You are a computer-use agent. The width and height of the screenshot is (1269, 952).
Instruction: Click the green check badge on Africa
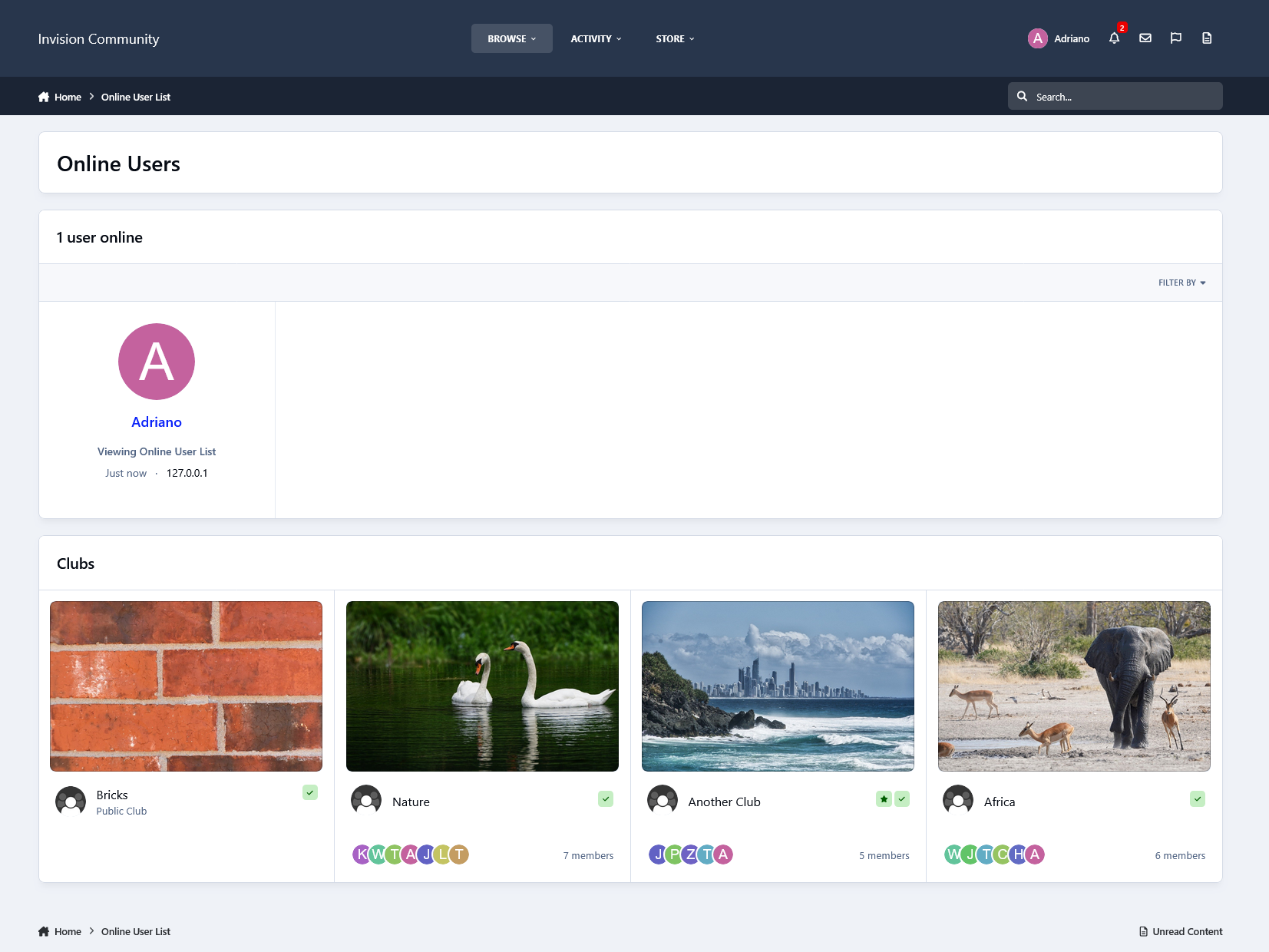pos(1198,799)
